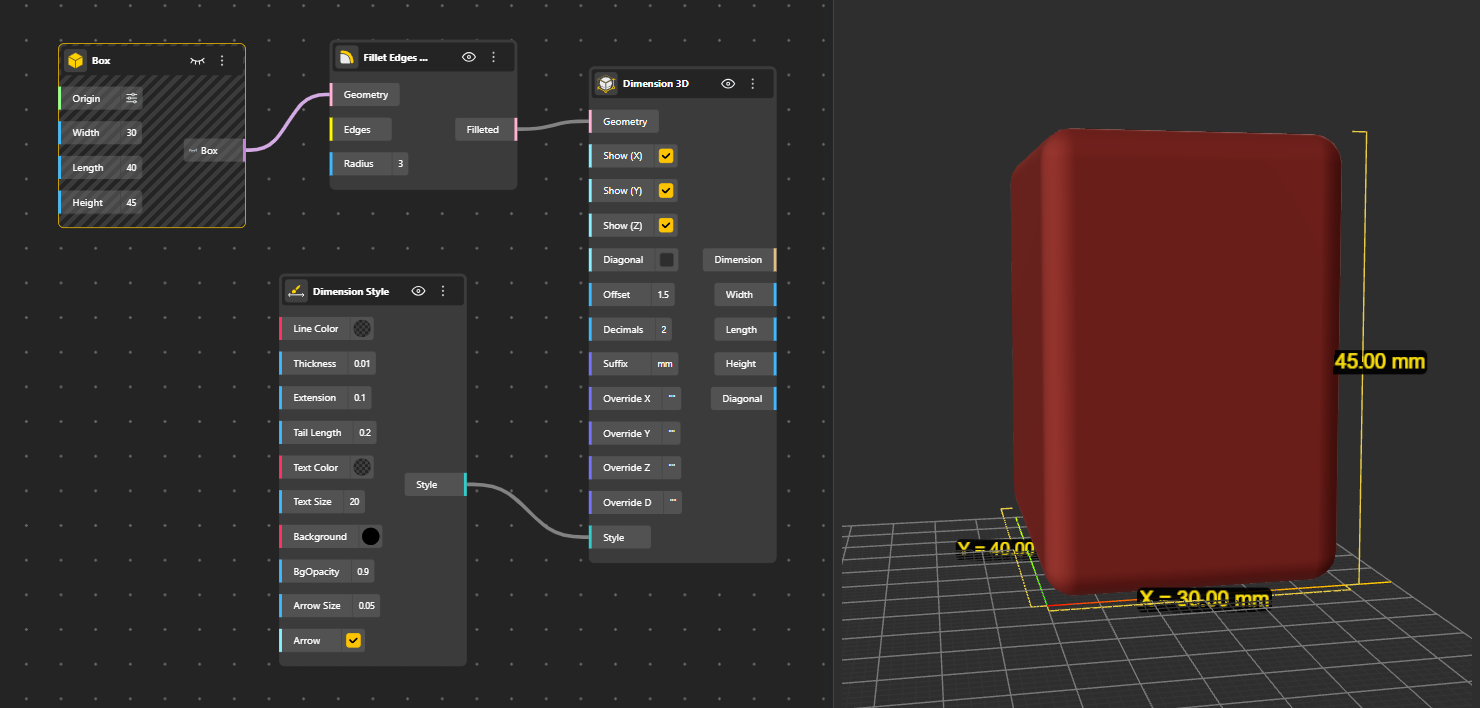This screenshot has height=708, width=1480.
Task: Hide Fillet Edges node using eye icon
Action: [468, 57]
